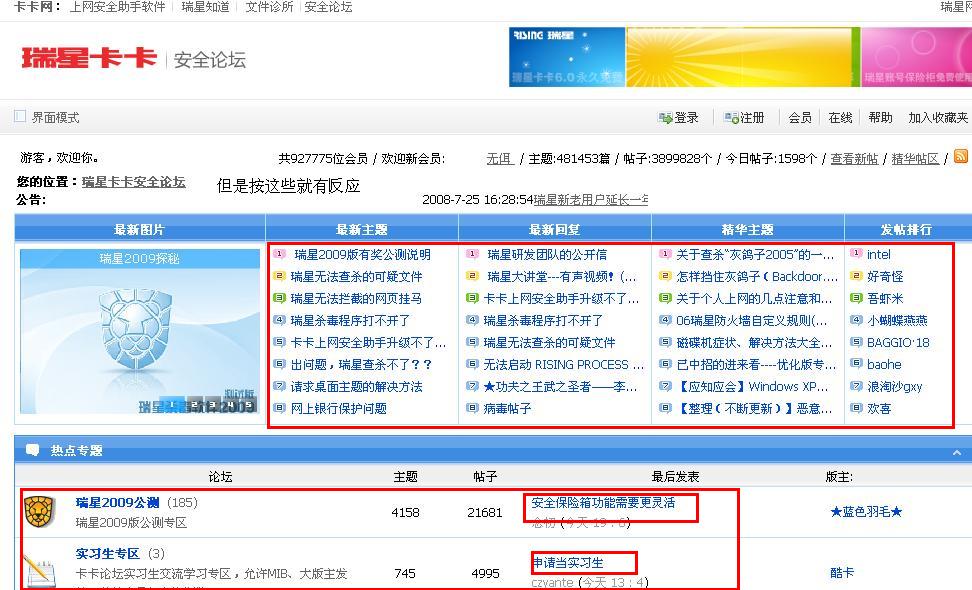
Task: Open reply 病毒帖子
Action: 507,408
